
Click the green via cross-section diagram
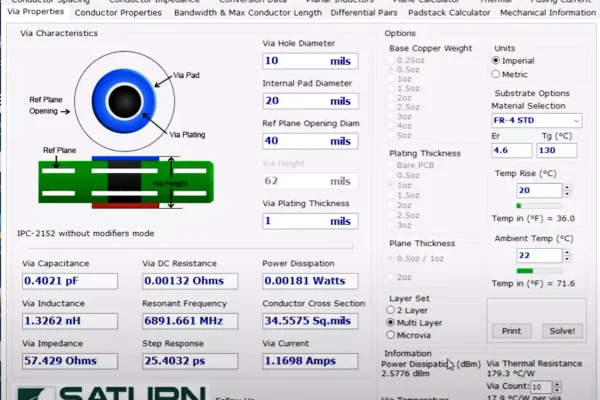tap(126, 182)
